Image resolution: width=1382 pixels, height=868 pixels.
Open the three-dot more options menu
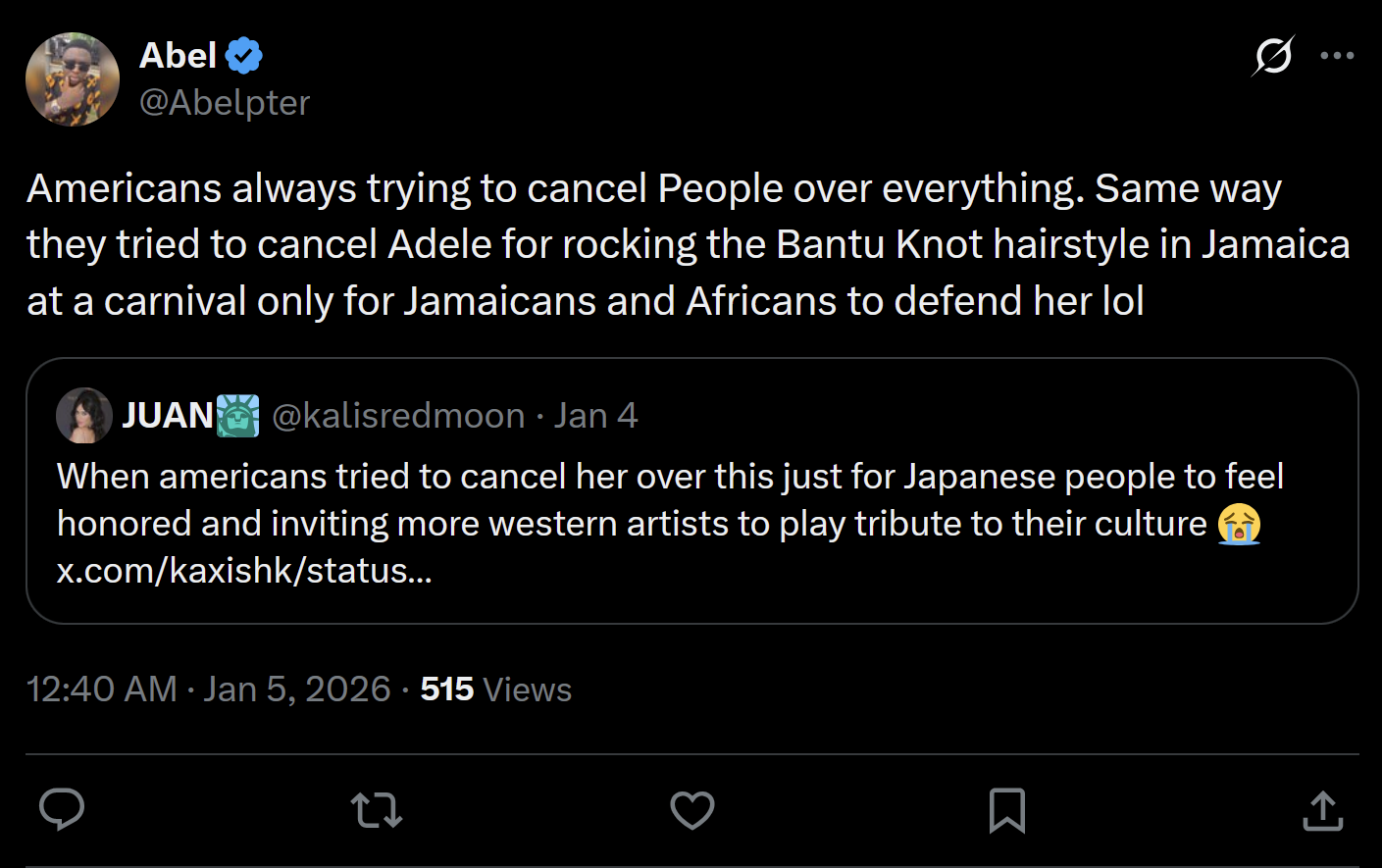click(x=1337, y=56)
